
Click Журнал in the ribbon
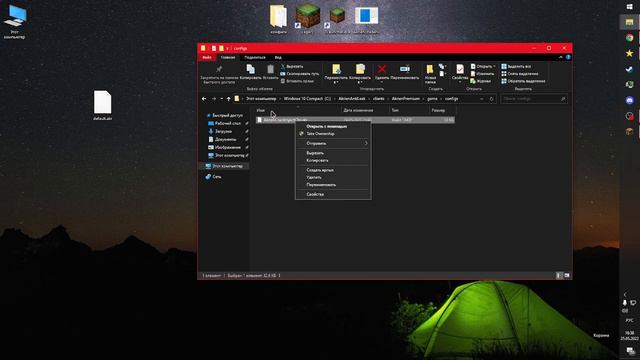pyautogui.click(x=481, y=81)
